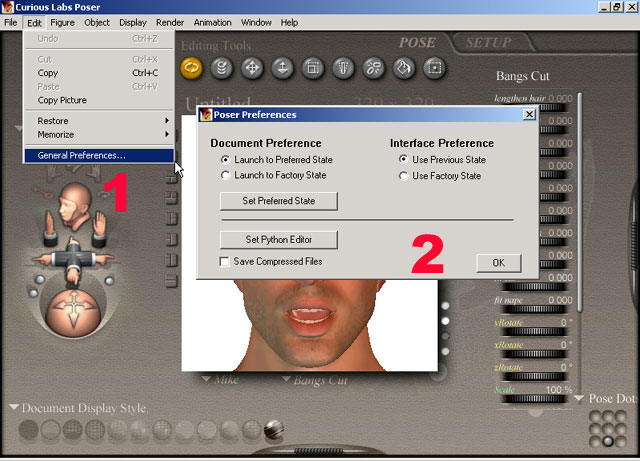
Task: Switch to the POSE room tab
Action: click(x=417, y=42)
